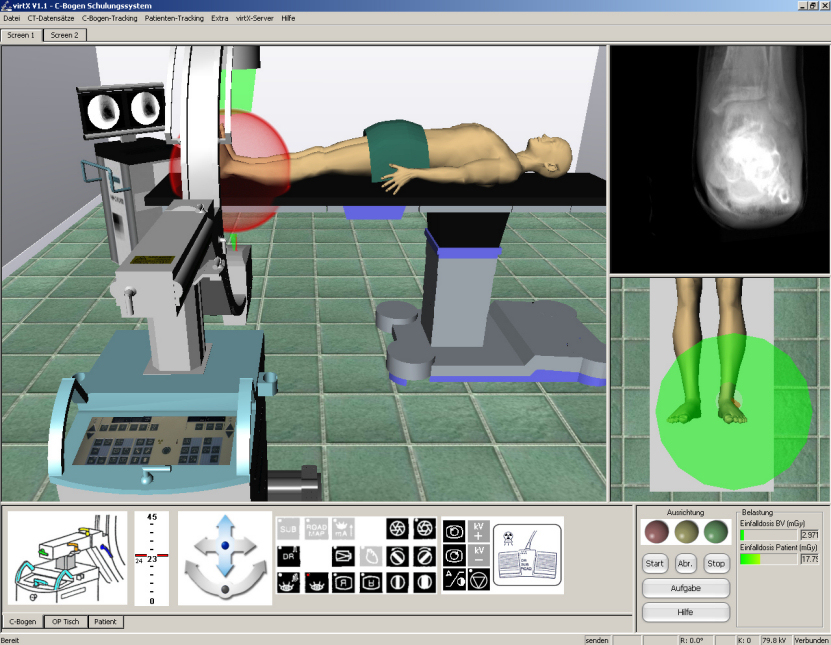Click the SUB subtraction icon
Screen dimensions: 831x645
(x=288, y=529)
